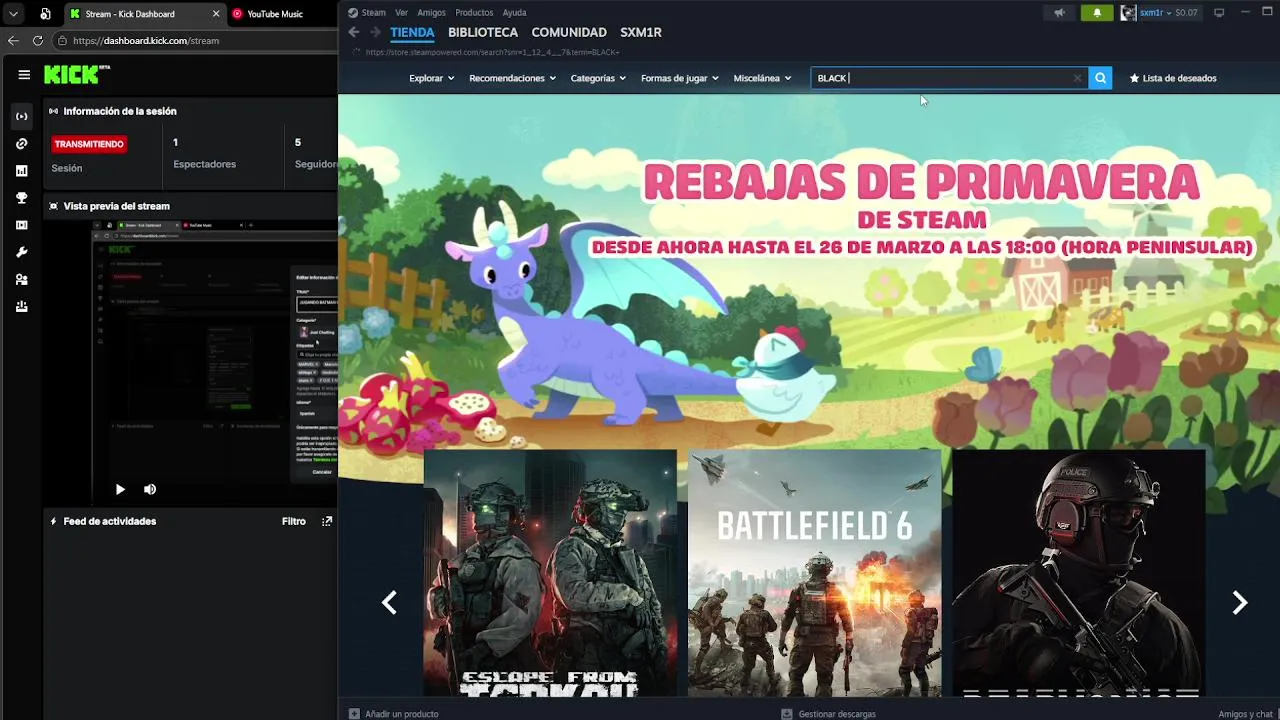The width and height of the screenshot is (1280, 720).
Task: Click the browser workspace icon beside tabs
Action: tap(46, 14)
